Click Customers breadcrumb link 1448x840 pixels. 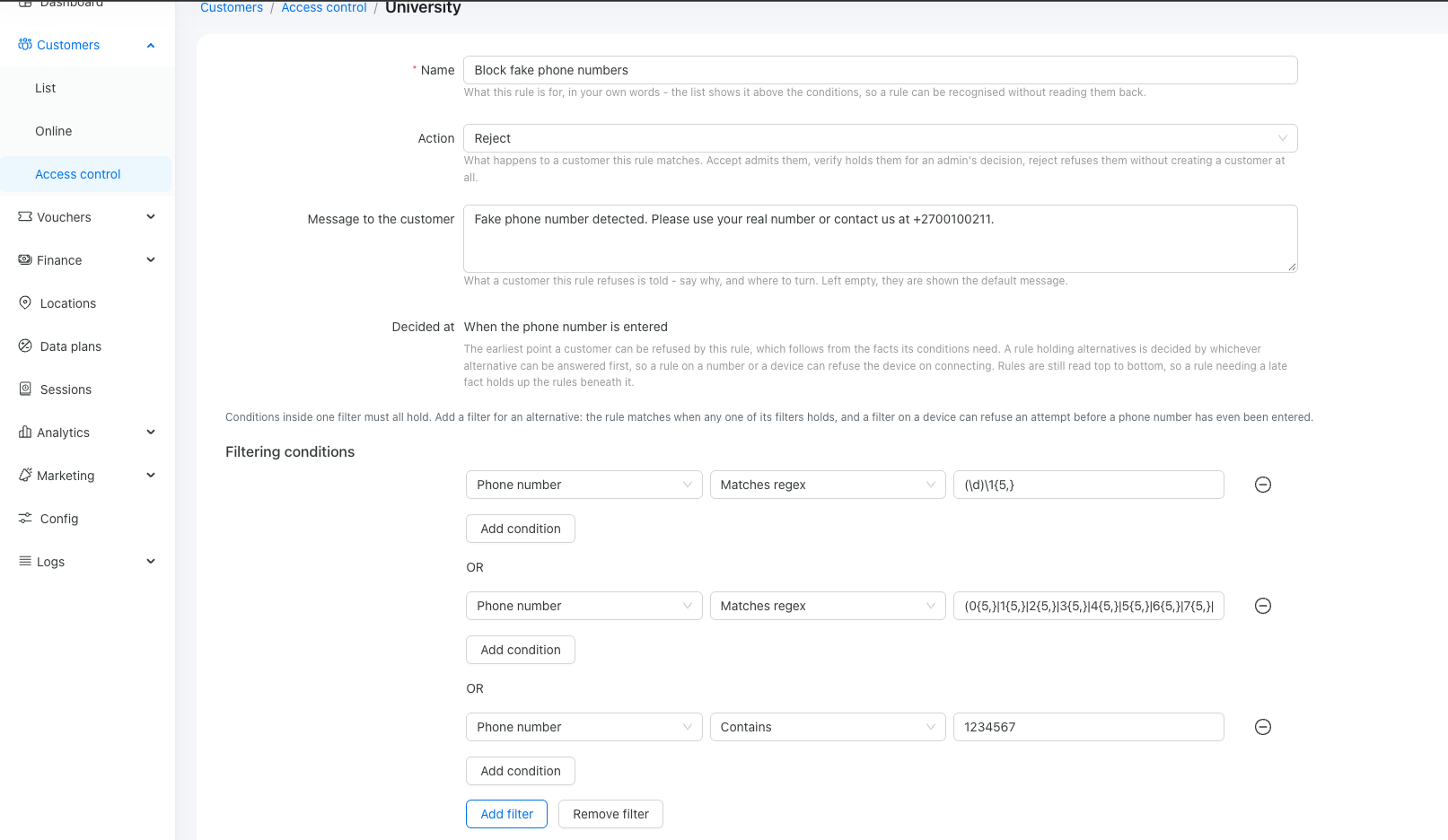(x=232, y=7)
